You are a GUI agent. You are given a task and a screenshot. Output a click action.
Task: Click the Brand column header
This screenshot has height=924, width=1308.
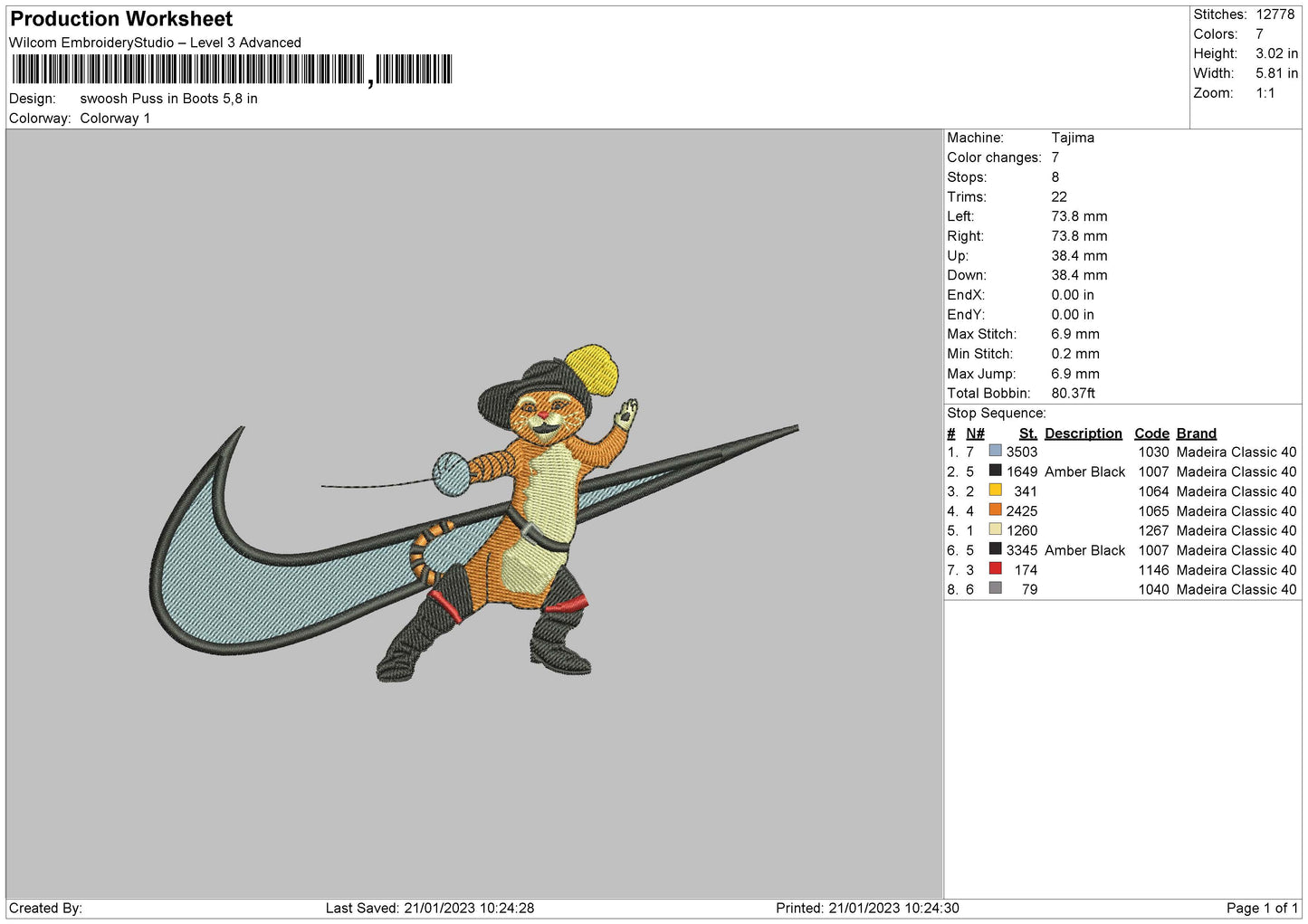tap(1196, 433)
